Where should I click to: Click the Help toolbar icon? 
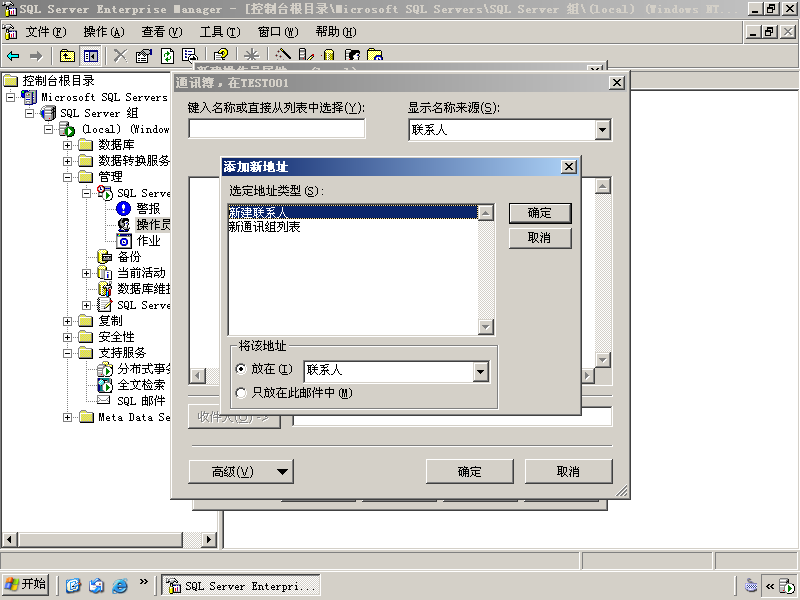(x=221, y=55)
